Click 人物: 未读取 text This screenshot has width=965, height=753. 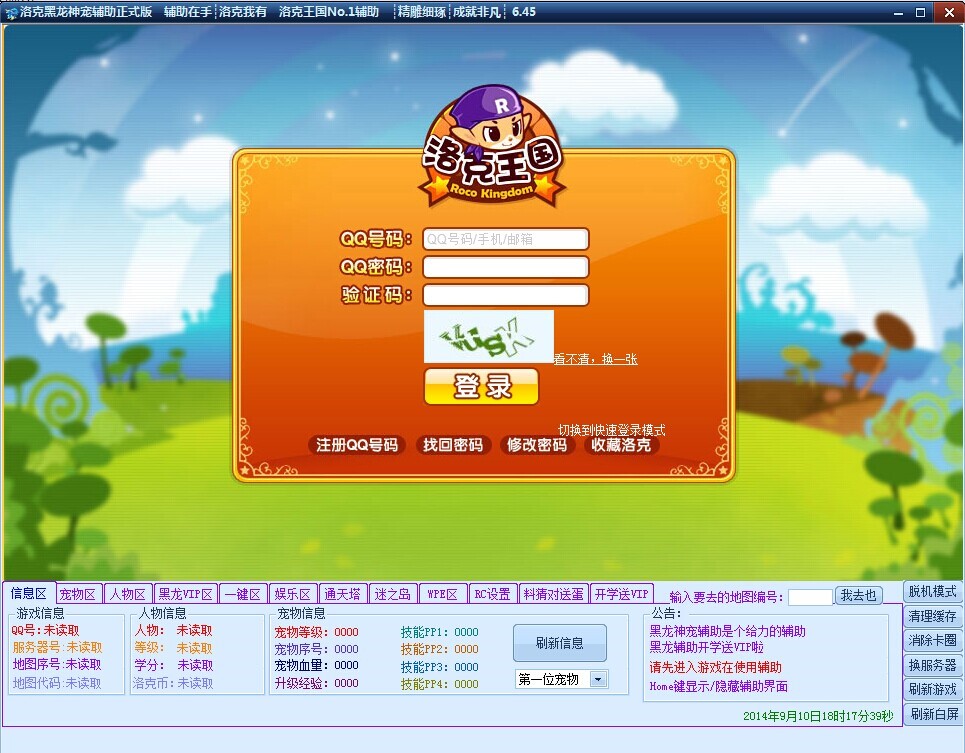coord(174,631)
